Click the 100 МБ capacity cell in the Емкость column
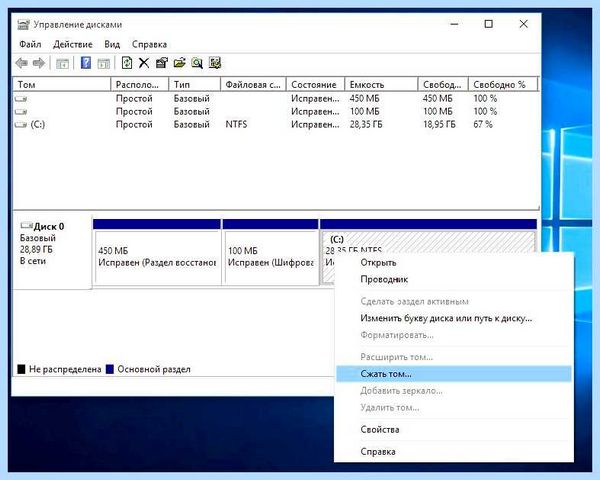Image resolution: width=600 pixels, height=480 pixels. pos(364,112)
